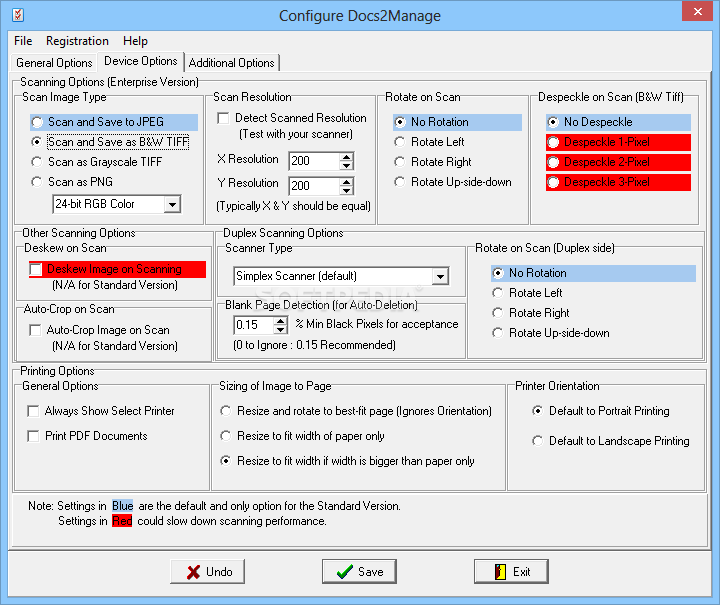
Task: Click the red X icon on Undo button
Action: [194, 572]
